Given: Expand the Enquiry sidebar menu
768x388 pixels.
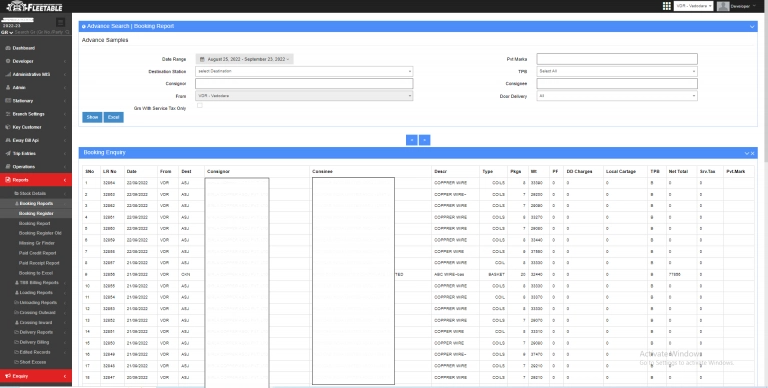Looking at the screenshot, I should coord(36,376).
